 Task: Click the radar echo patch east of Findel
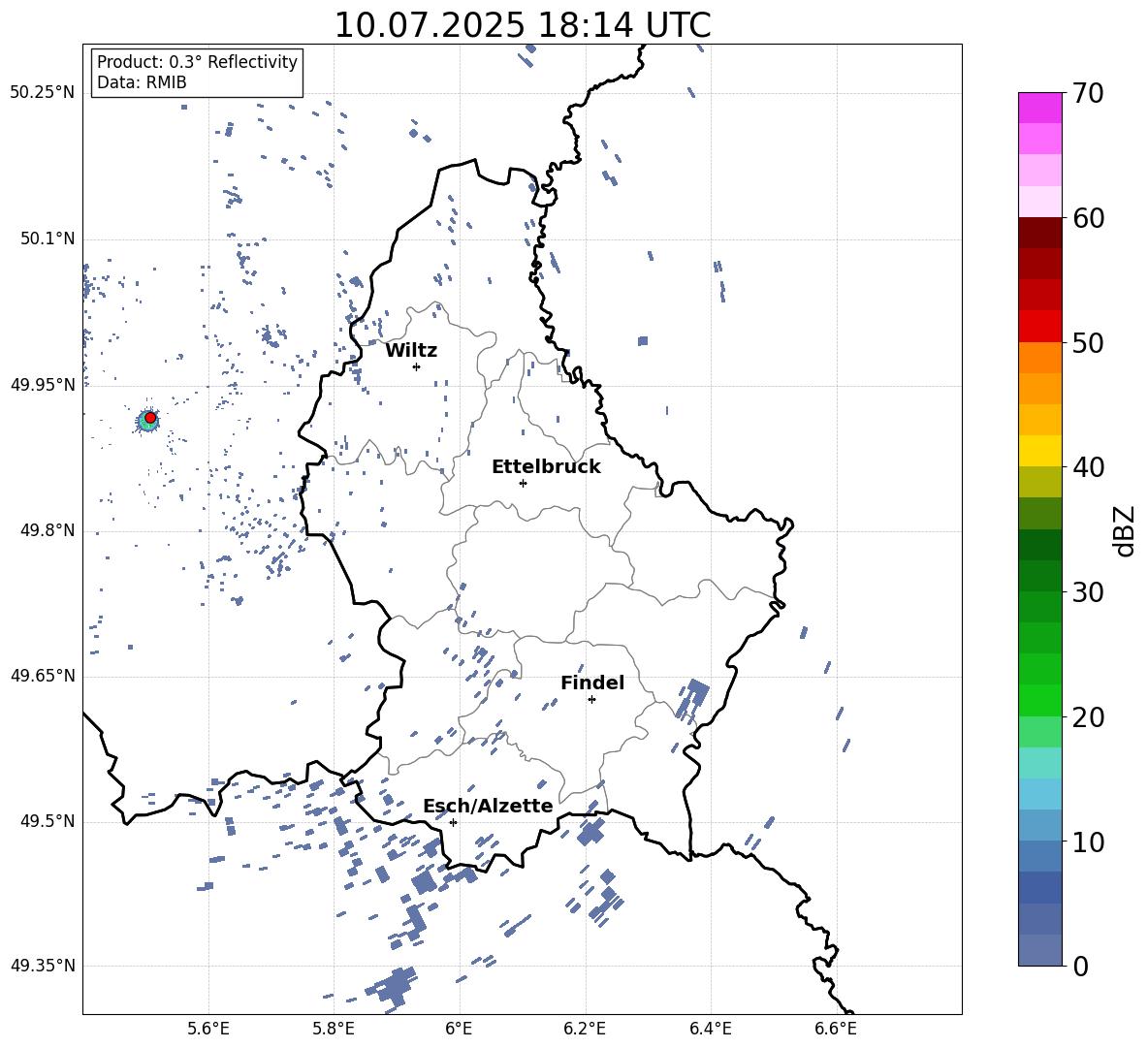pos(692,700)
